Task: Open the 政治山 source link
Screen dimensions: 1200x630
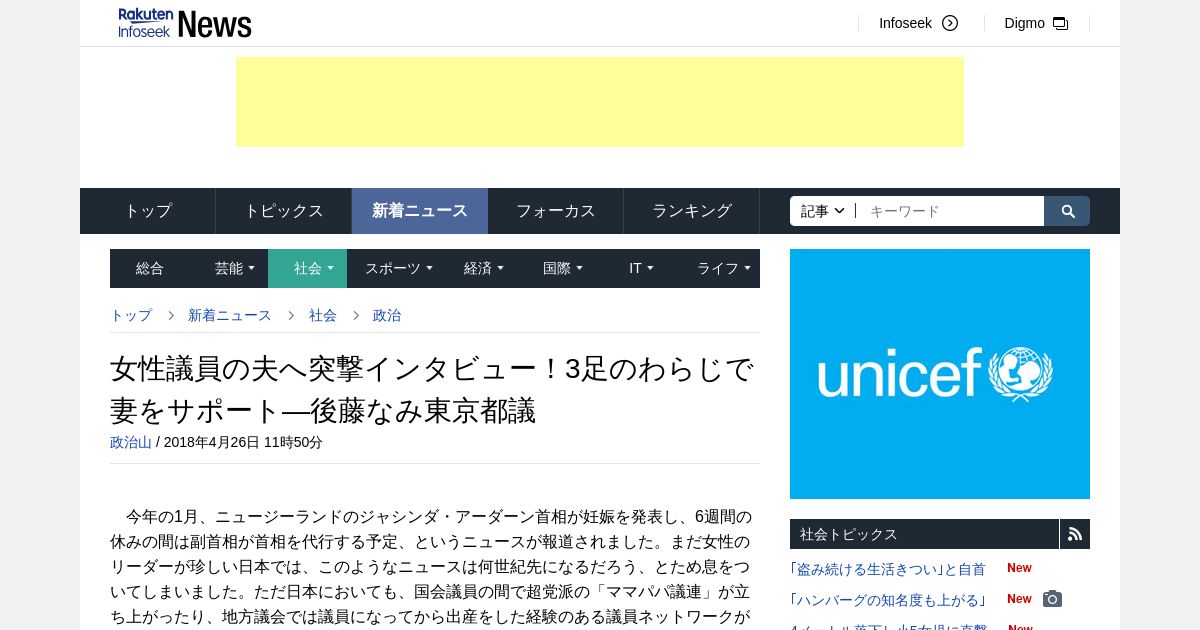Action: click(x=131, y=442)
